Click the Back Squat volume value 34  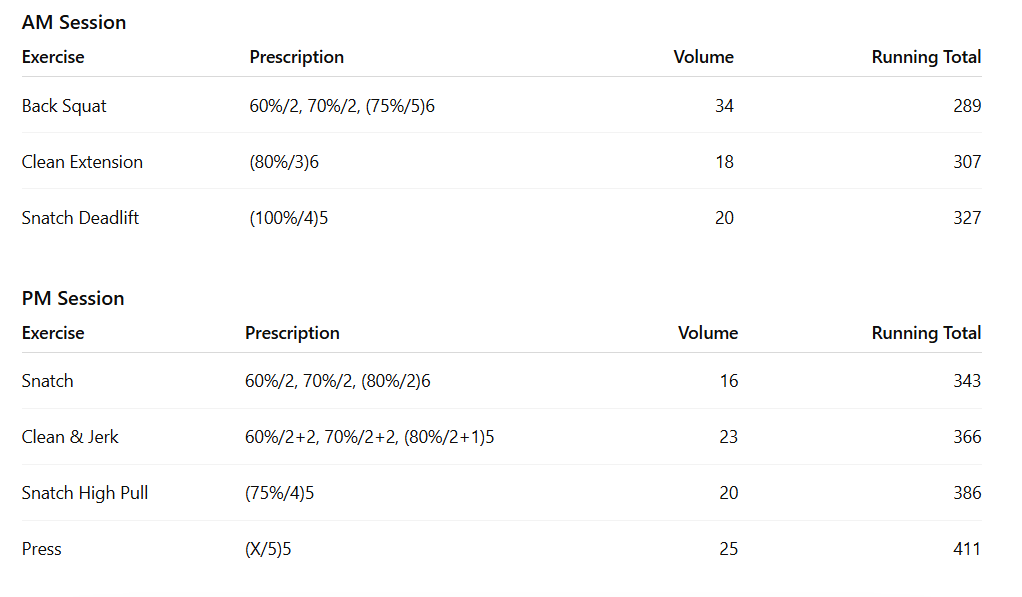[x=724, y=106]
